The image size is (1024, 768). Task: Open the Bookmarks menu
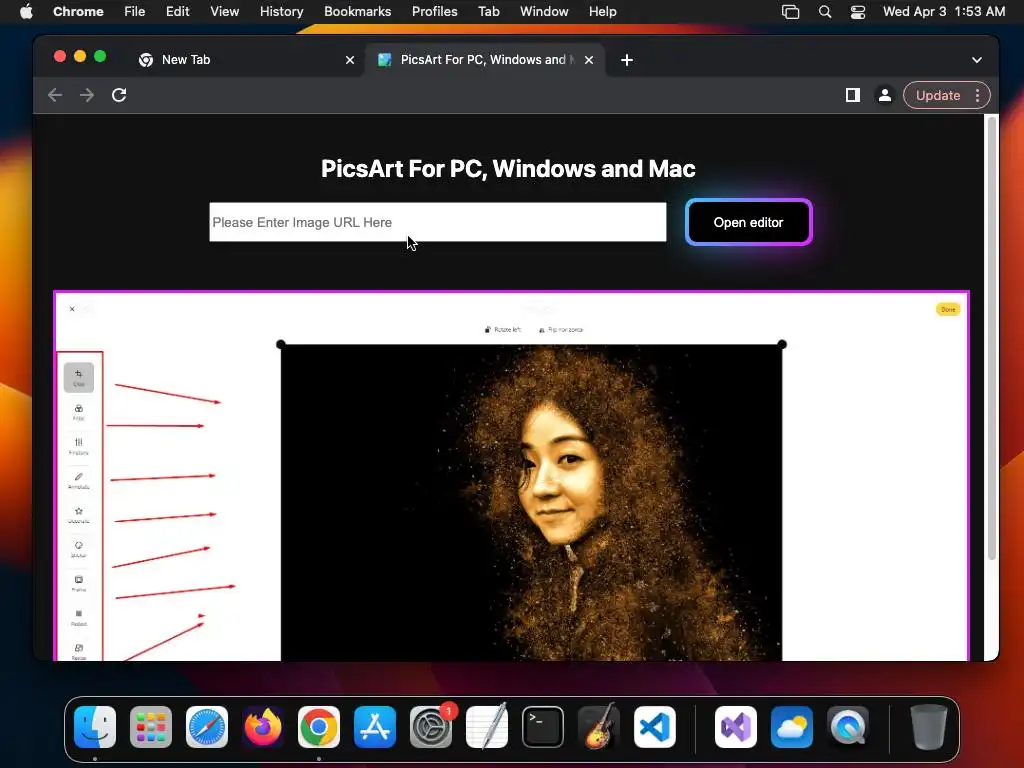coord(357,12)
